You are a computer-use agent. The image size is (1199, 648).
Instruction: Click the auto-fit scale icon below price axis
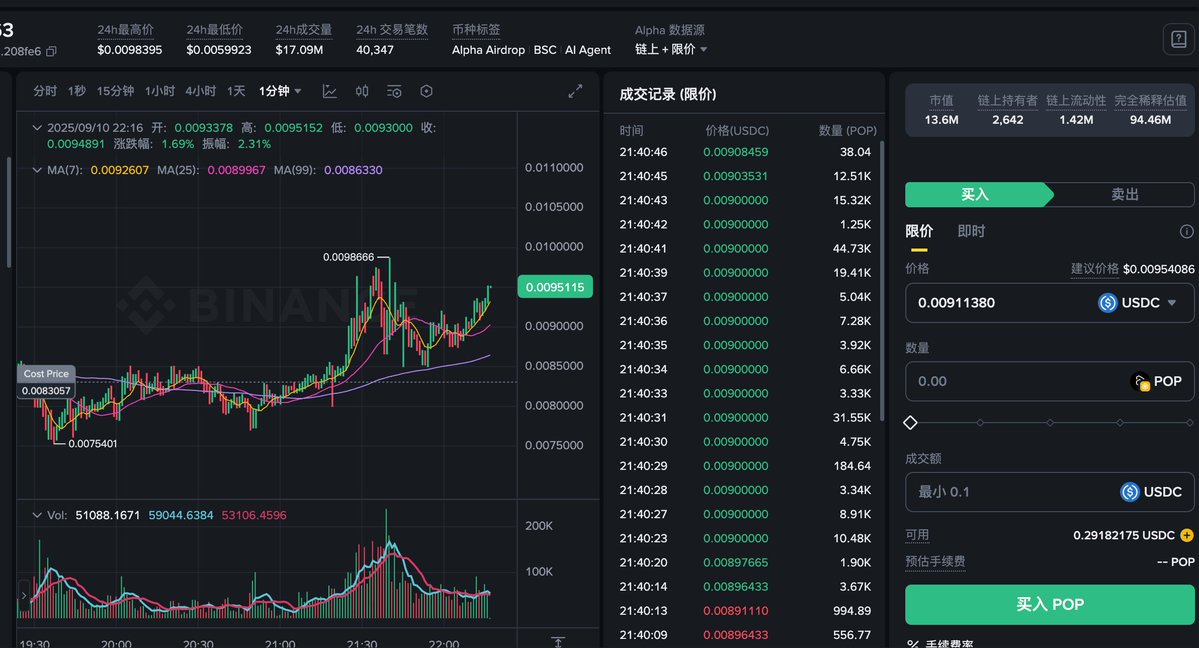tap(558, 642)
